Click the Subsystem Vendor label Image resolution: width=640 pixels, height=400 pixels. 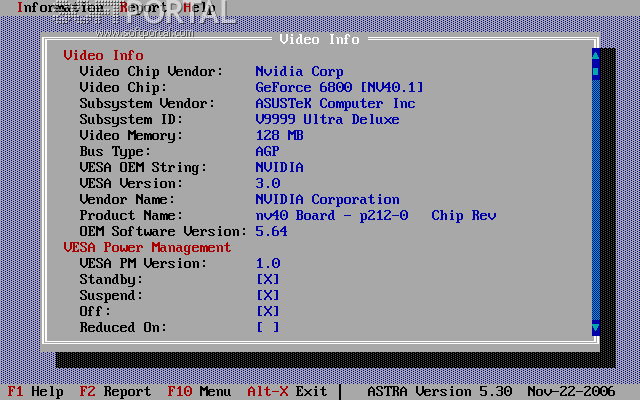147,103
